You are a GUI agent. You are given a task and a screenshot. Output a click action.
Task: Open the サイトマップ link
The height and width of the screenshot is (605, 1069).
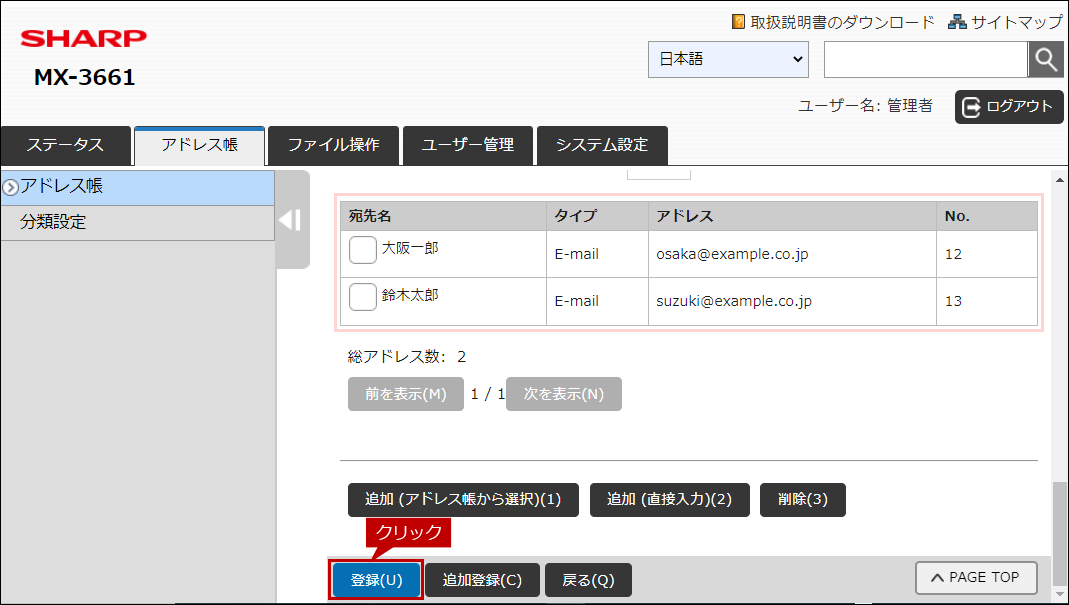point(1017,23)
